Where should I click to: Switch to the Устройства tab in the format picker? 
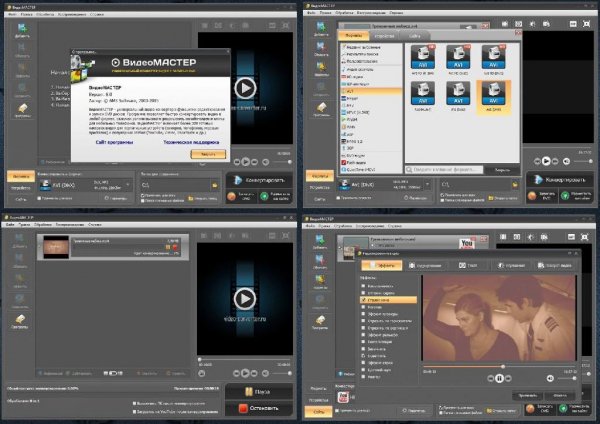tap(384, 36)
